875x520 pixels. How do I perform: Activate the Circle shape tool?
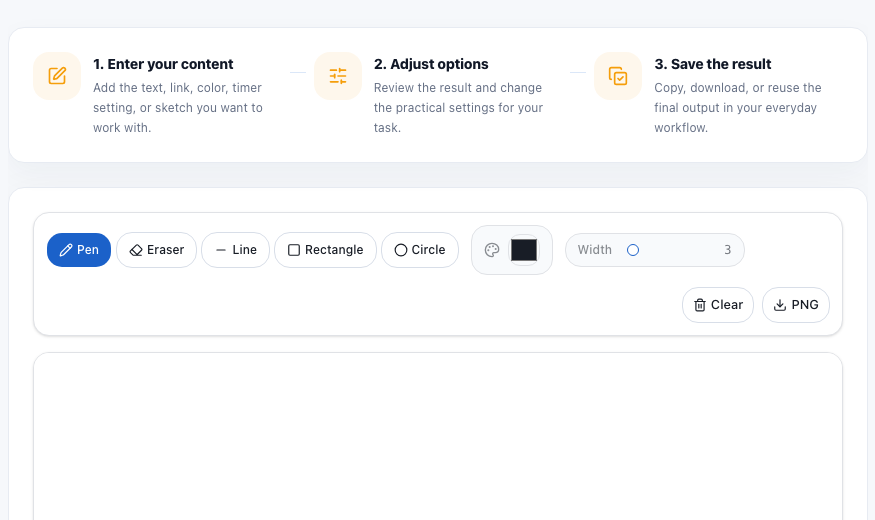pos(420,250)
